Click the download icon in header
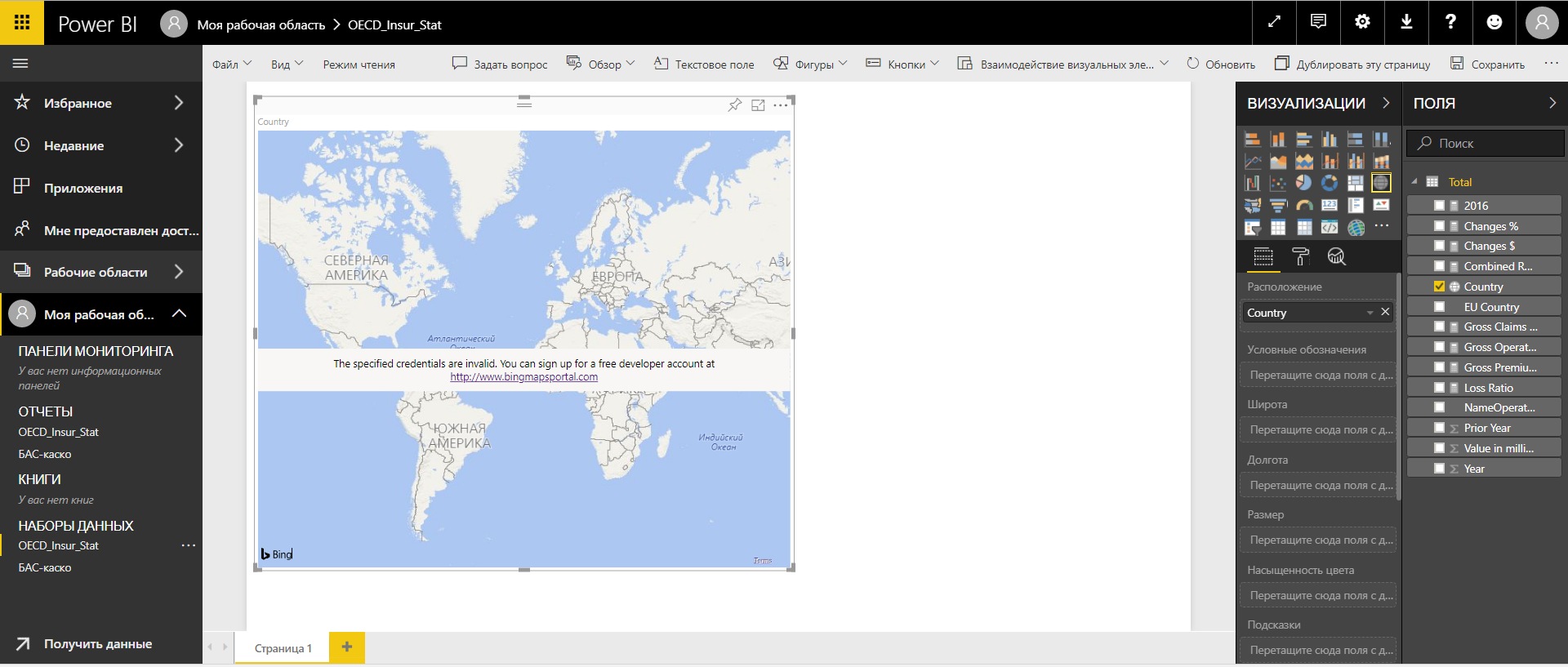The image size is (1568, 667). pos(1406,23)
